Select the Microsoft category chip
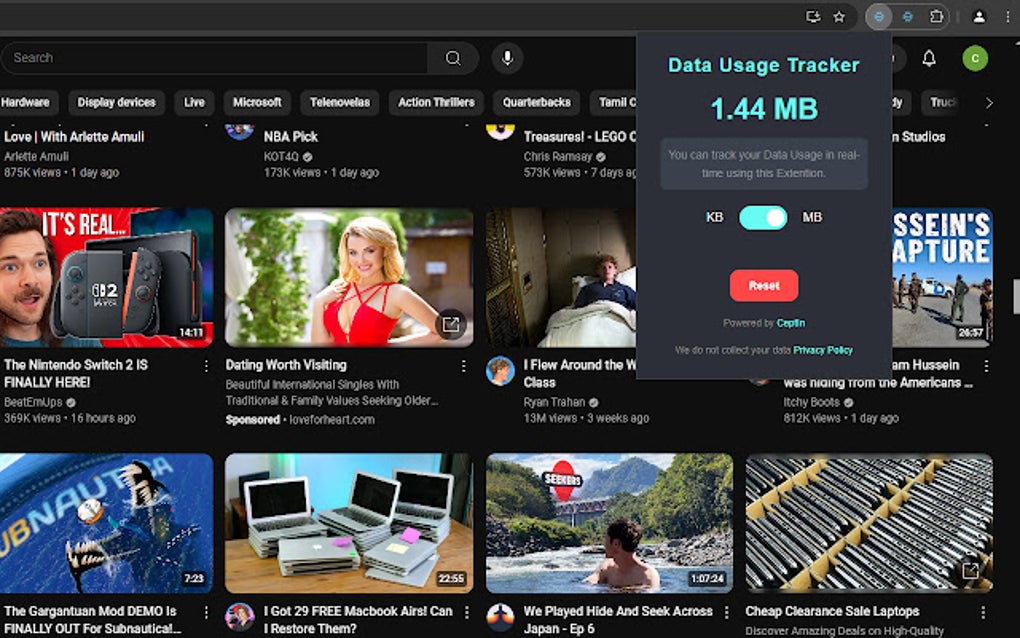Screen dimensions: 1020x638 point(257,102)
